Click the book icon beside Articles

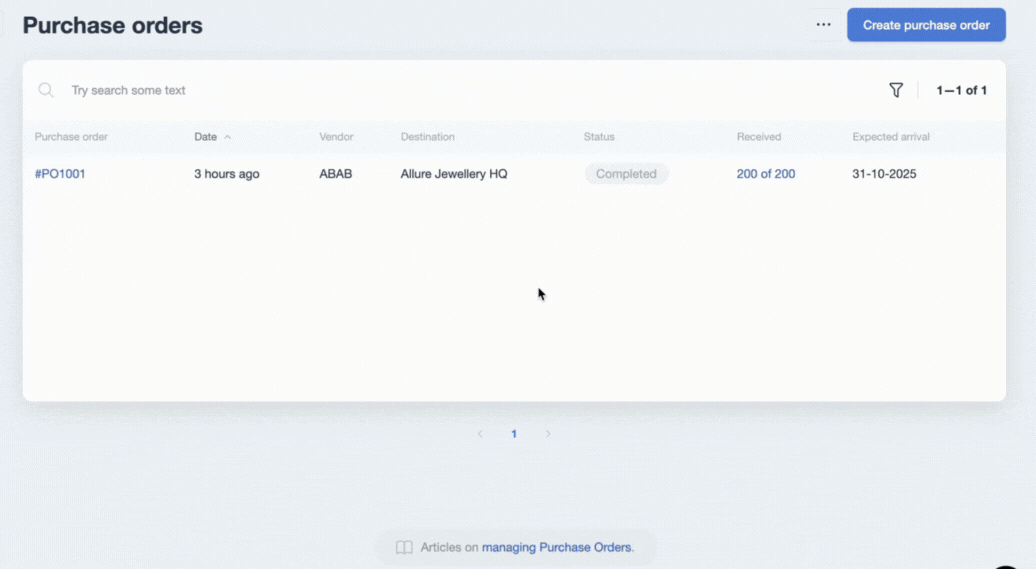404,547
